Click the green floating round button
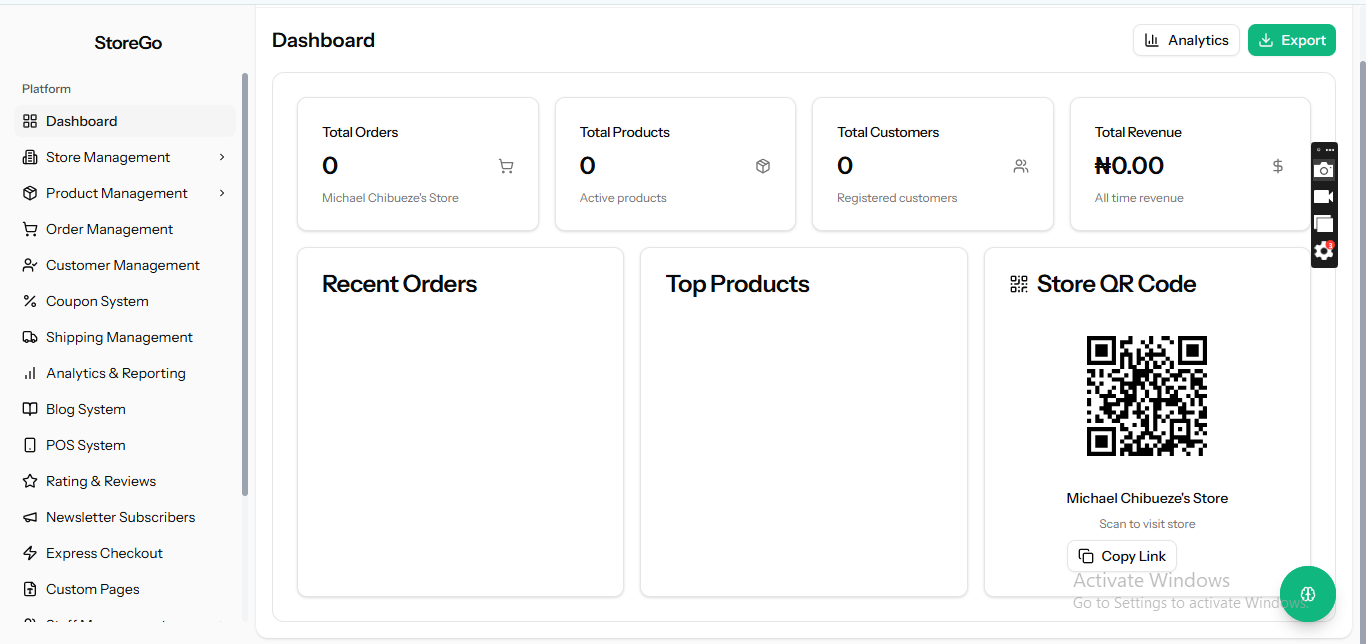The width and height of the screenshot is (1366, 644). click(x=1308, y=594)
